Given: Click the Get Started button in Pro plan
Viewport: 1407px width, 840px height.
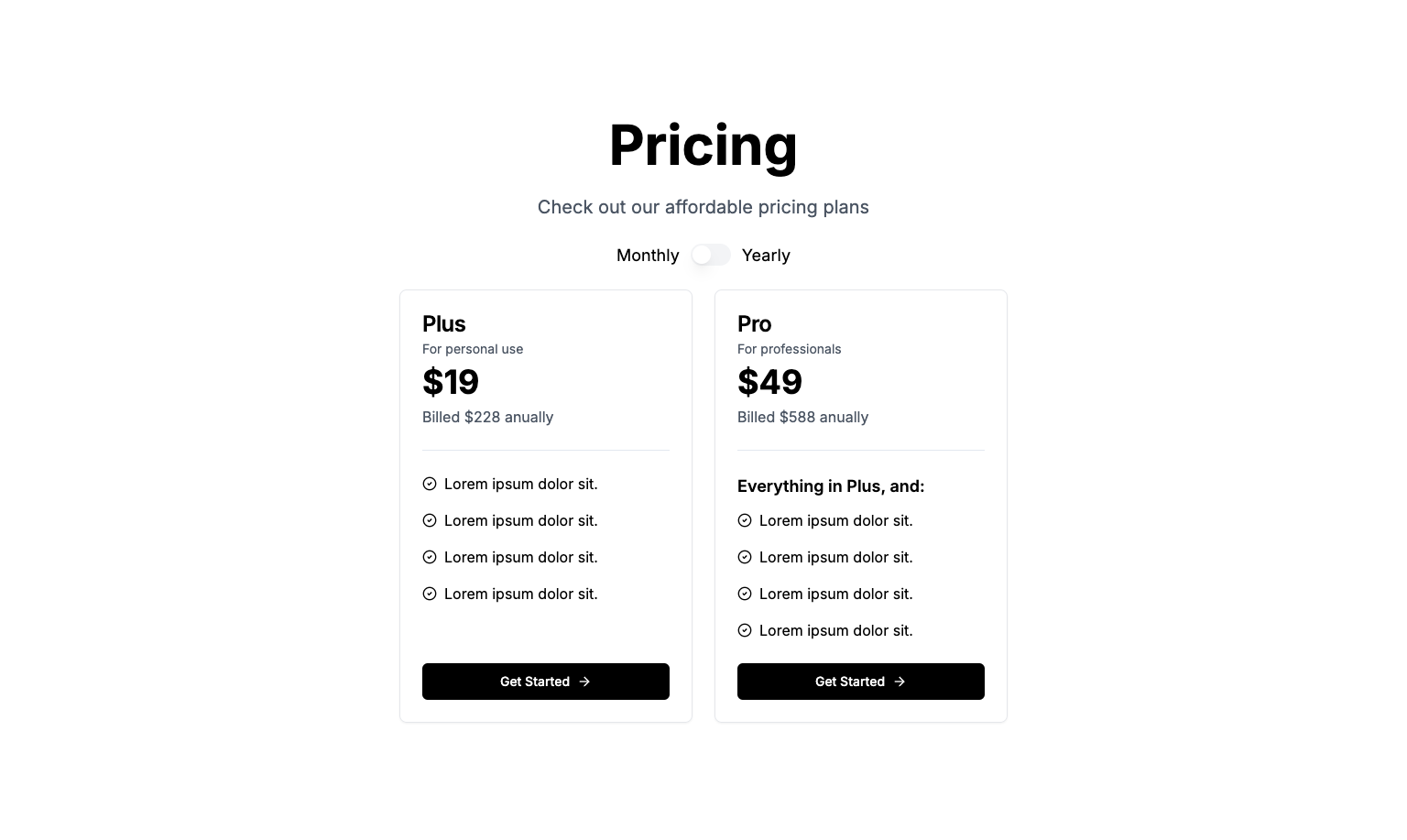Looking at the screenshot, I should 861,682.
